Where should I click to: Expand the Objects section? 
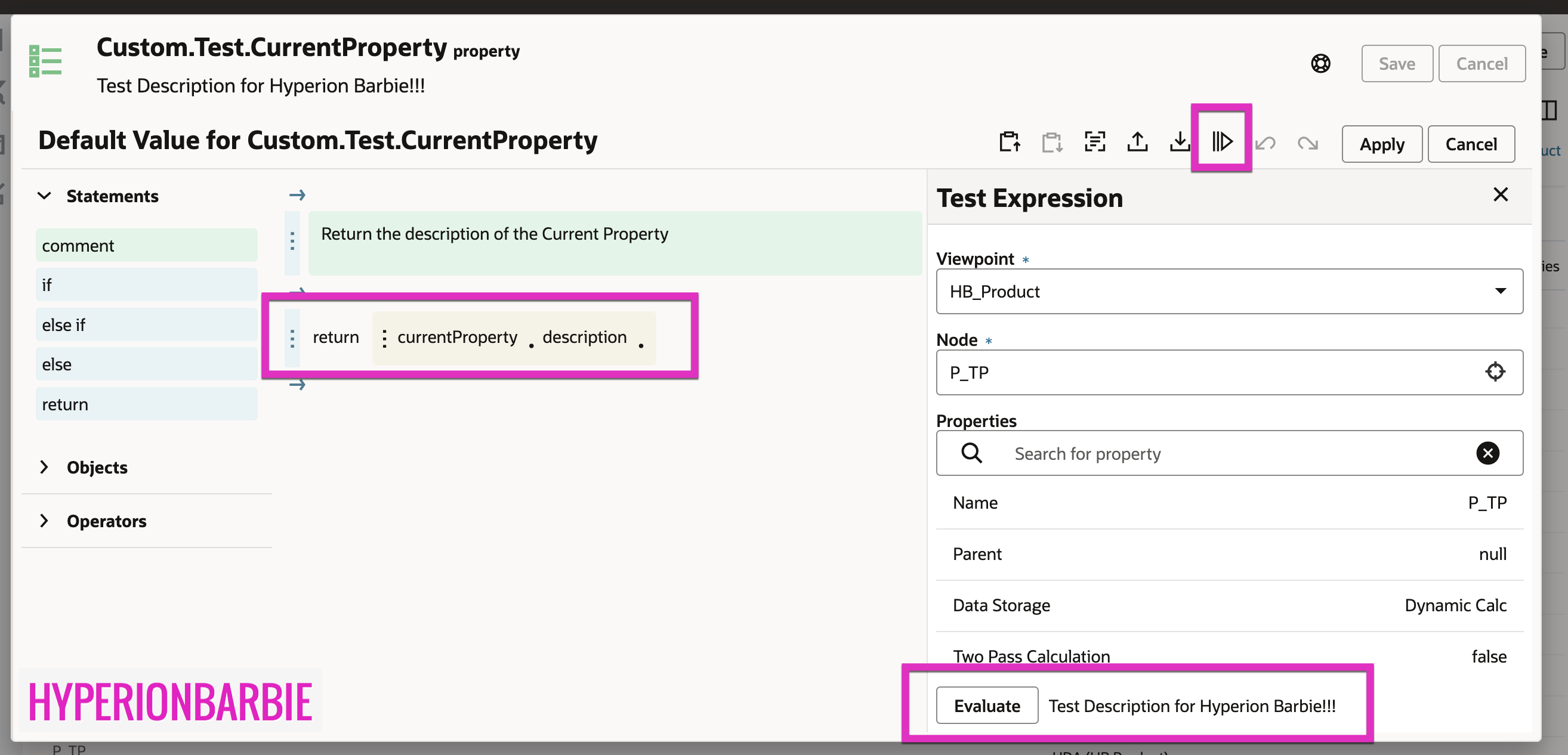point(44,467)
